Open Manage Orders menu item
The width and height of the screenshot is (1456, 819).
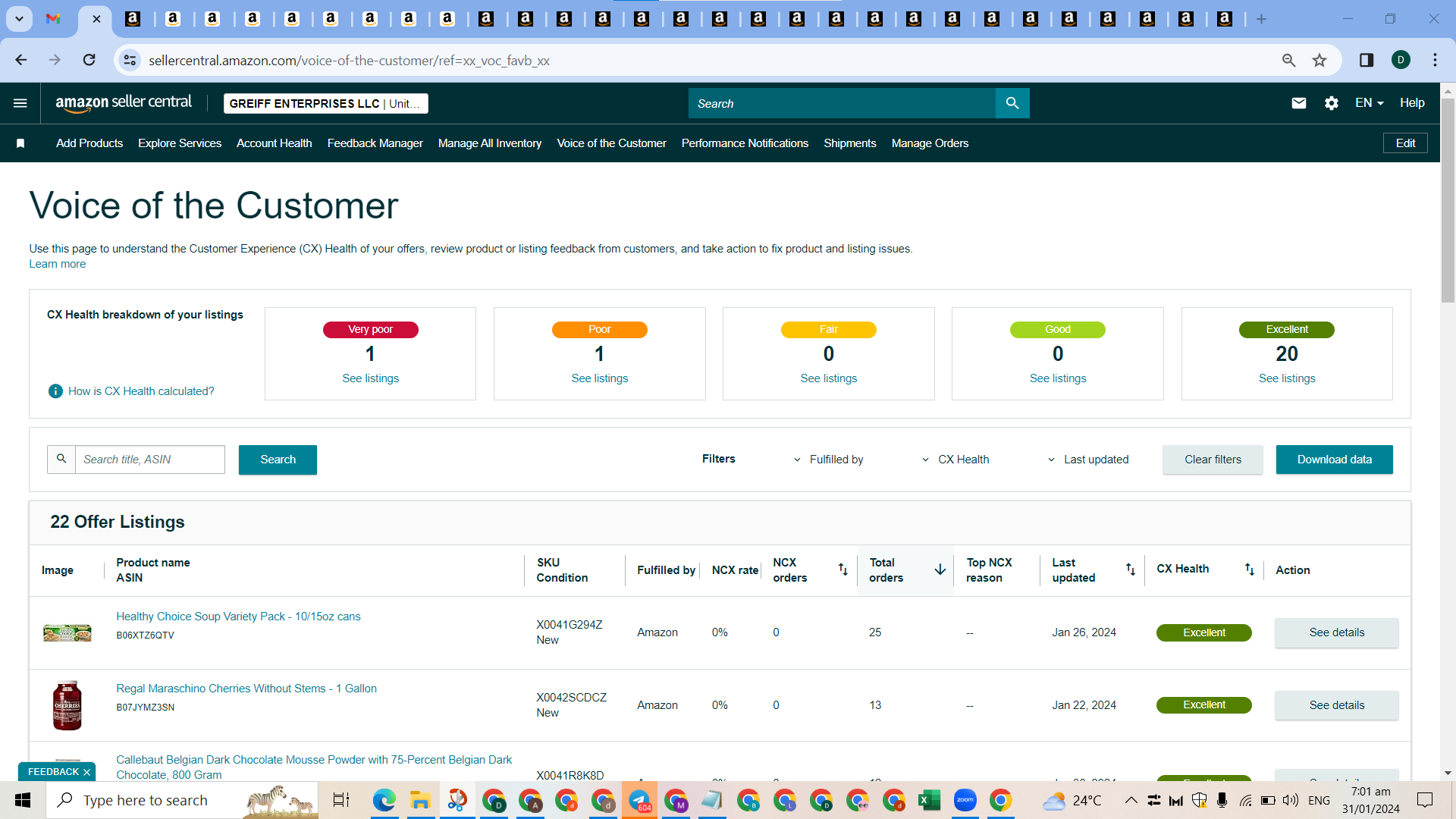click(930, 143)
